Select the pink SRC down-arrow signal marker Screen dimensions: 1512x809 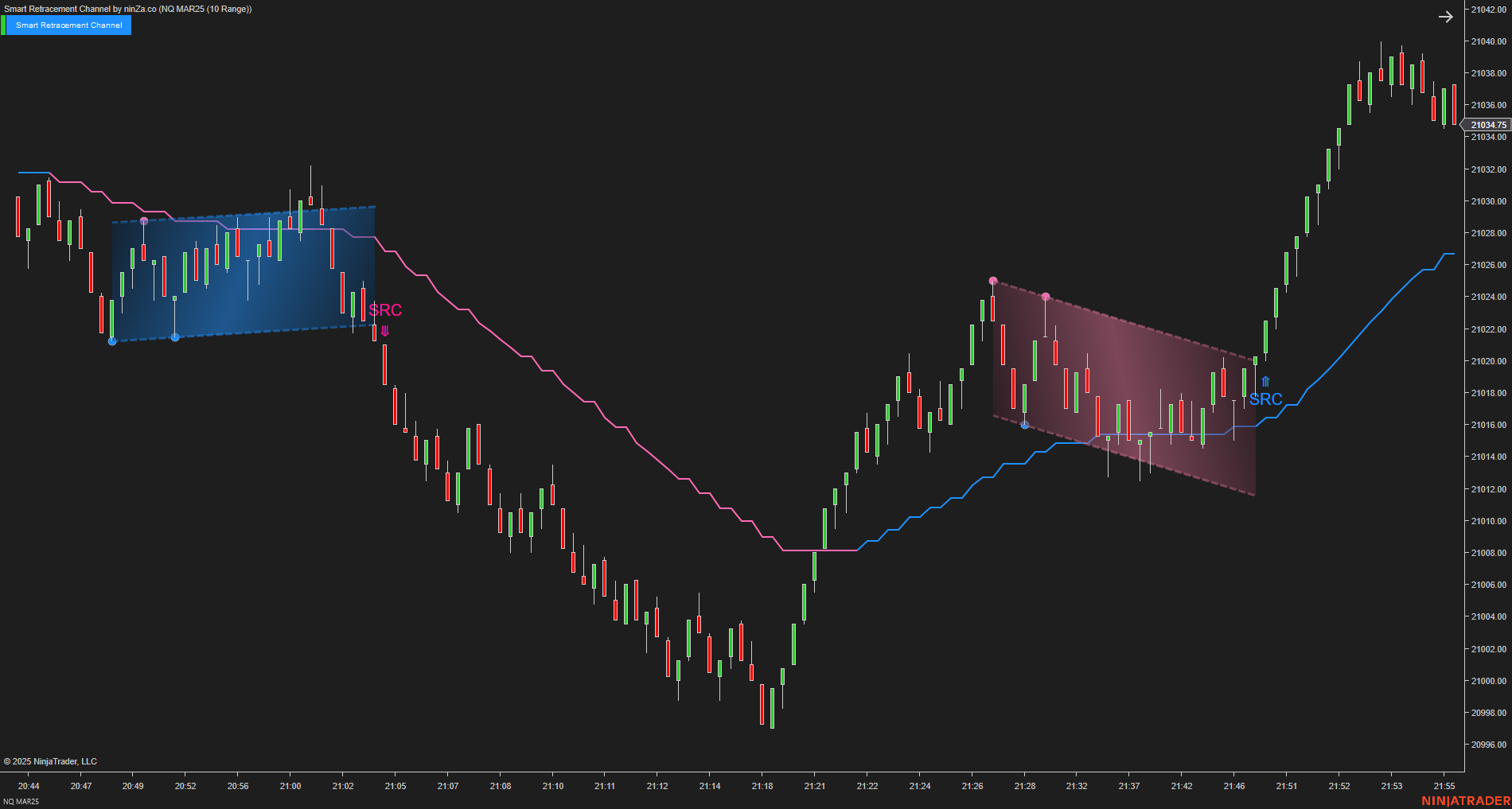pyautogui.click(x=385, y=329)
